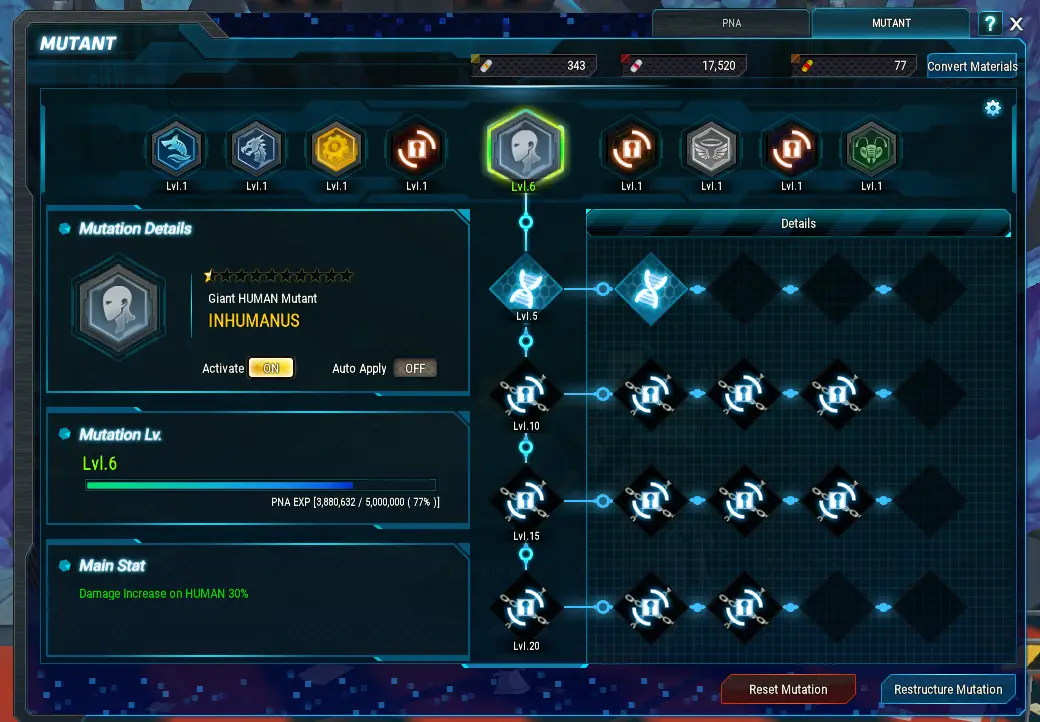This screenshot has width=1040, height=722.
Task: Toggle the Activate ON switch
Action: click(x=271, y=368)
